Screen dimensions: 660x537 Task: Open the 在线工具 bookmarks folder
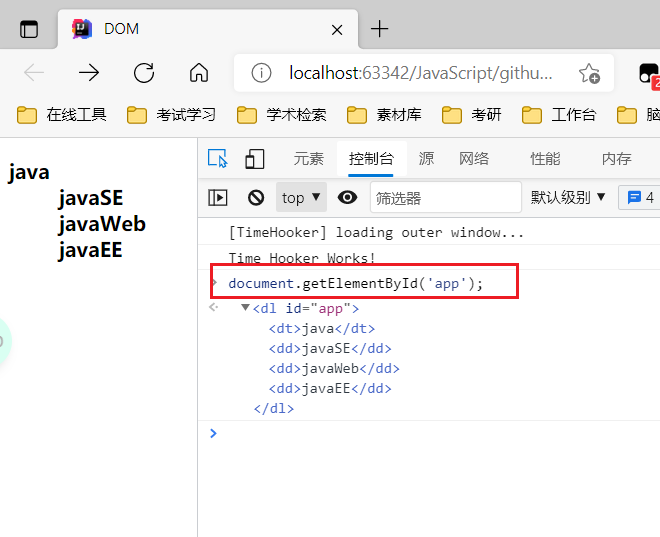point(62,115)
